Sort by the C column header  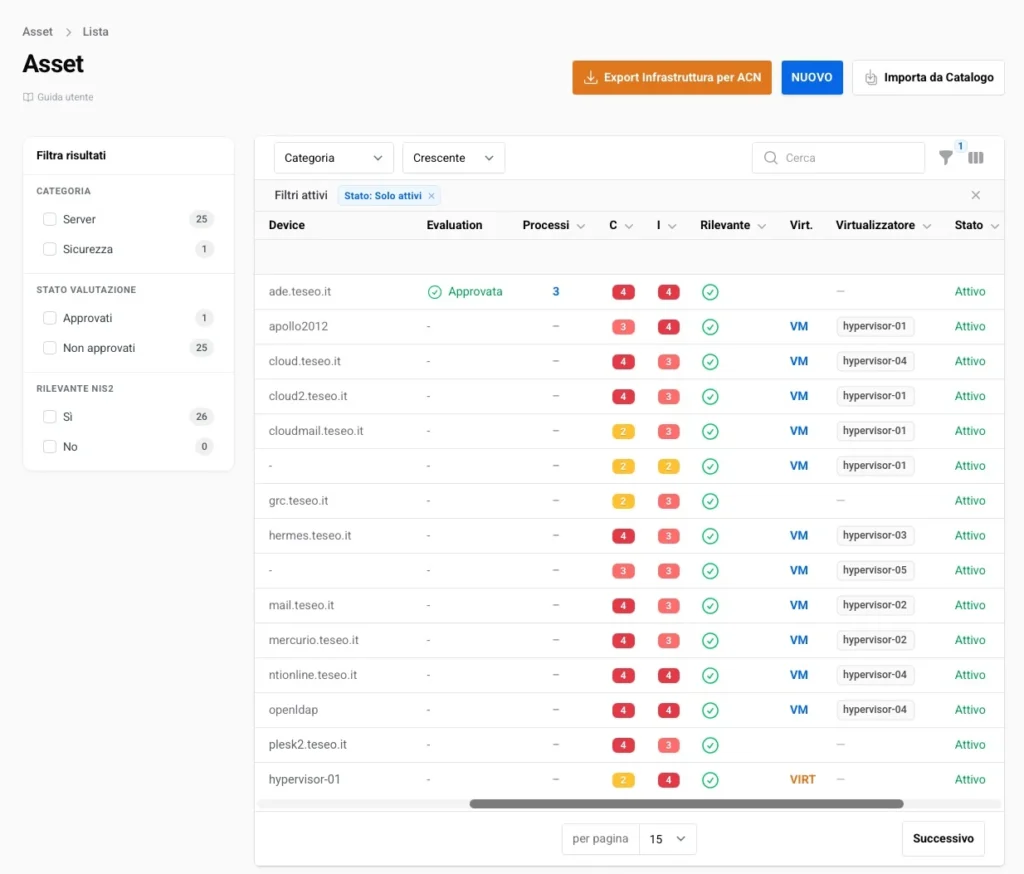(x=620, y=225)
